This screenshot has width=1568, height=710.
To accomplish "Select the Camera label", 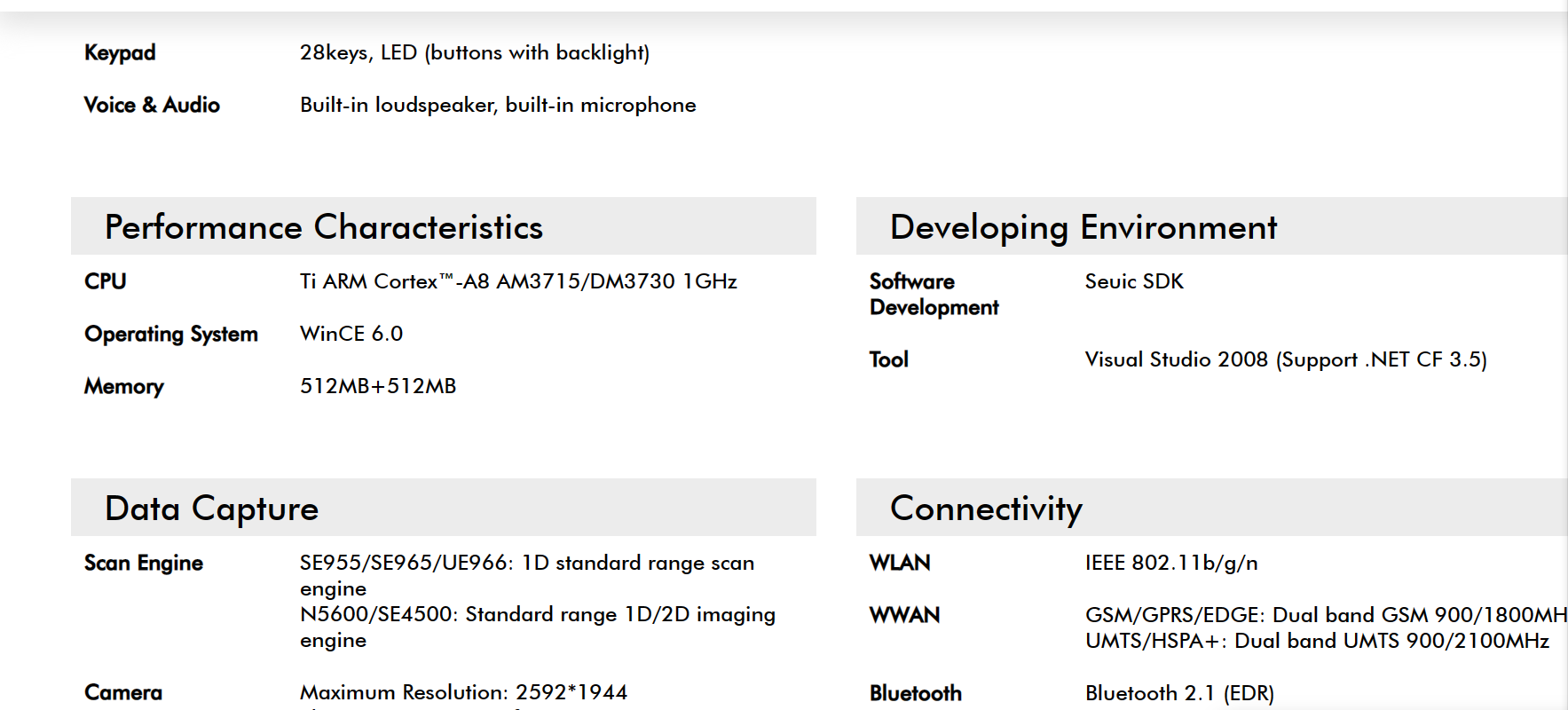I will (x=123, y=692).
